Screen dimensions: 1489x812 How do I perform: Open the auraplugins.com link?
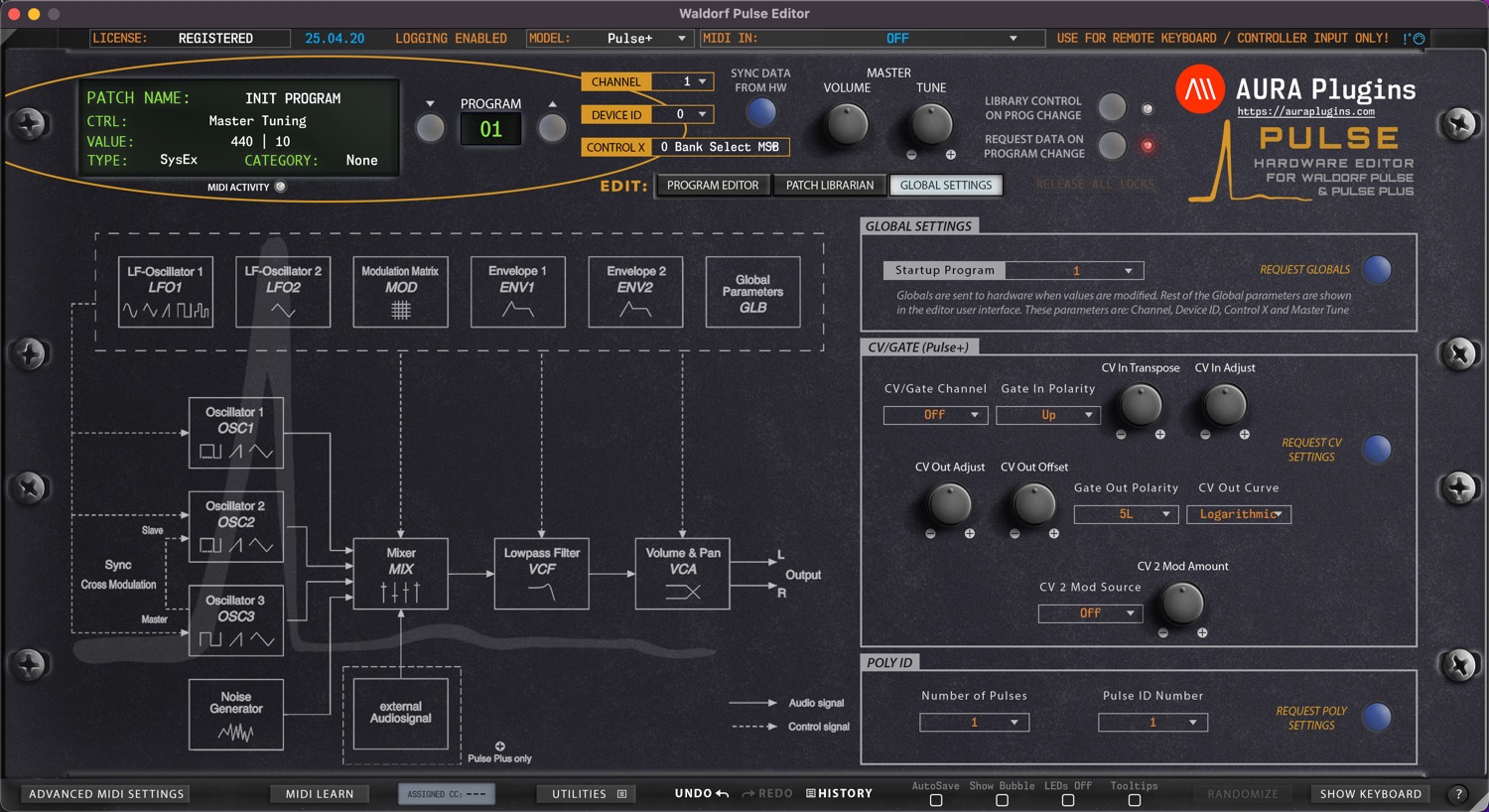click(x=1305, y=112)
